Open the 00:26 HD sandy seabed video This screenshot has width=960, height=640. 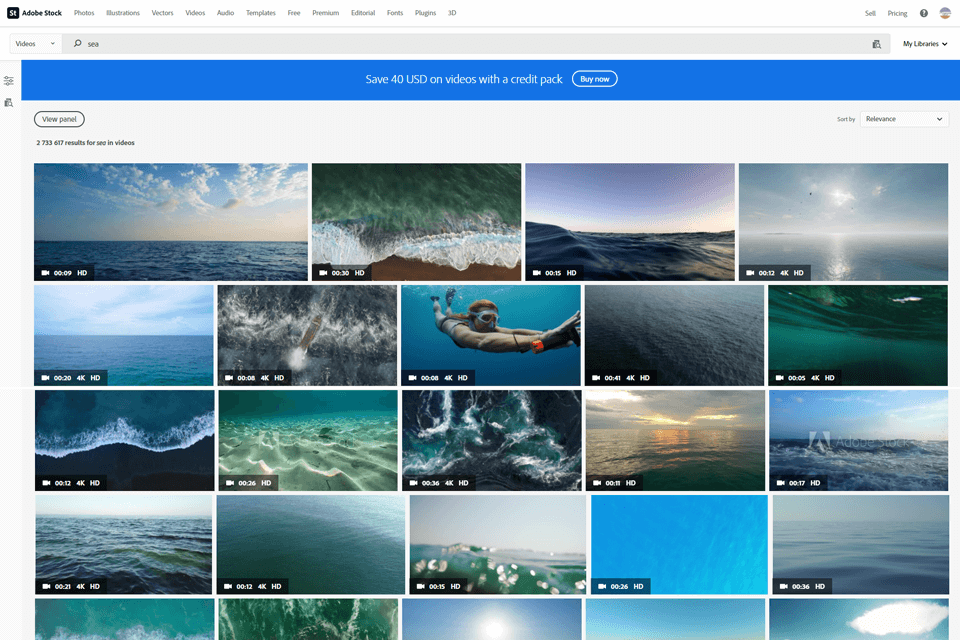(x=308, y=440)
